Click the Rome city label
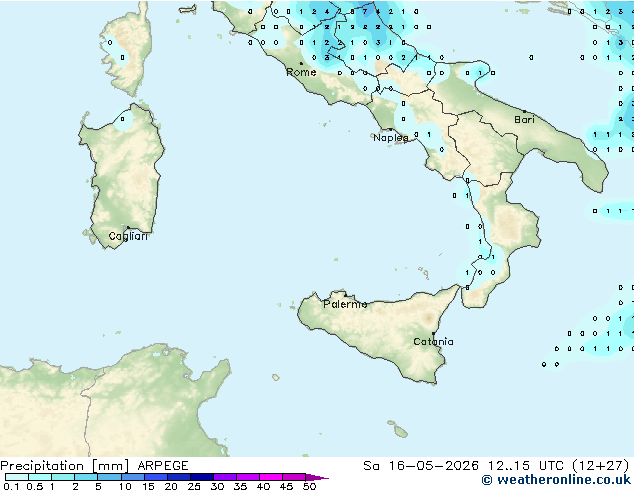The width and height of the screenshot is (634, 490). pos(301,72)
